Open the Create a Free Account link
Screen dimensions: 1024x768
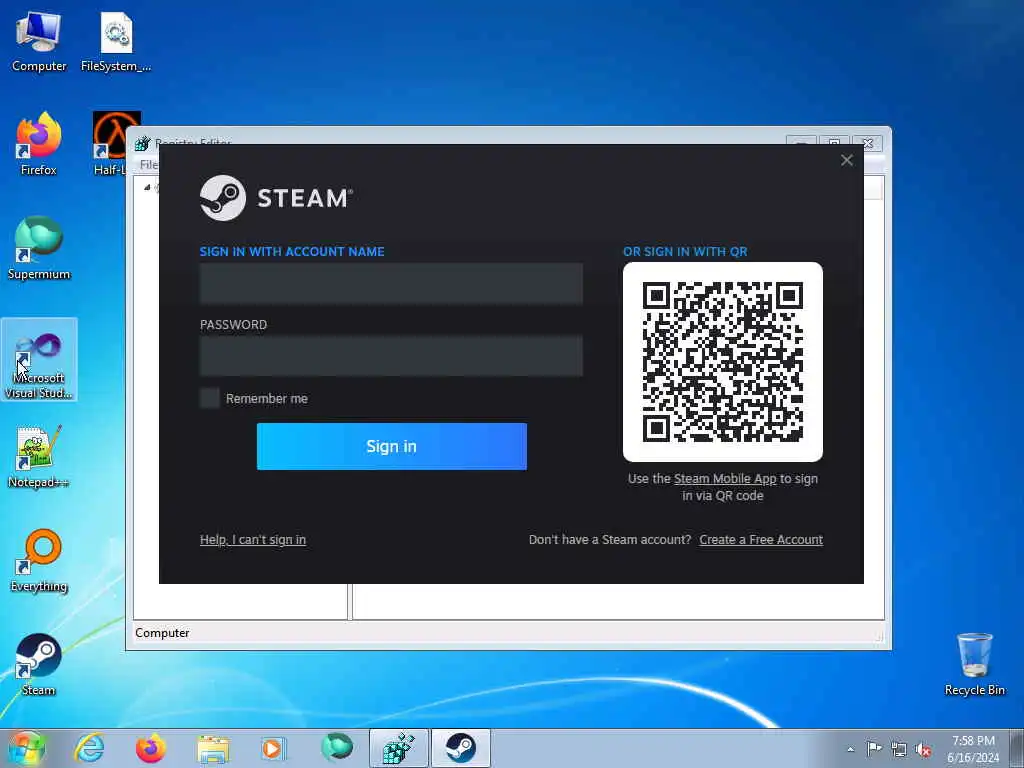tap(761, 539)
